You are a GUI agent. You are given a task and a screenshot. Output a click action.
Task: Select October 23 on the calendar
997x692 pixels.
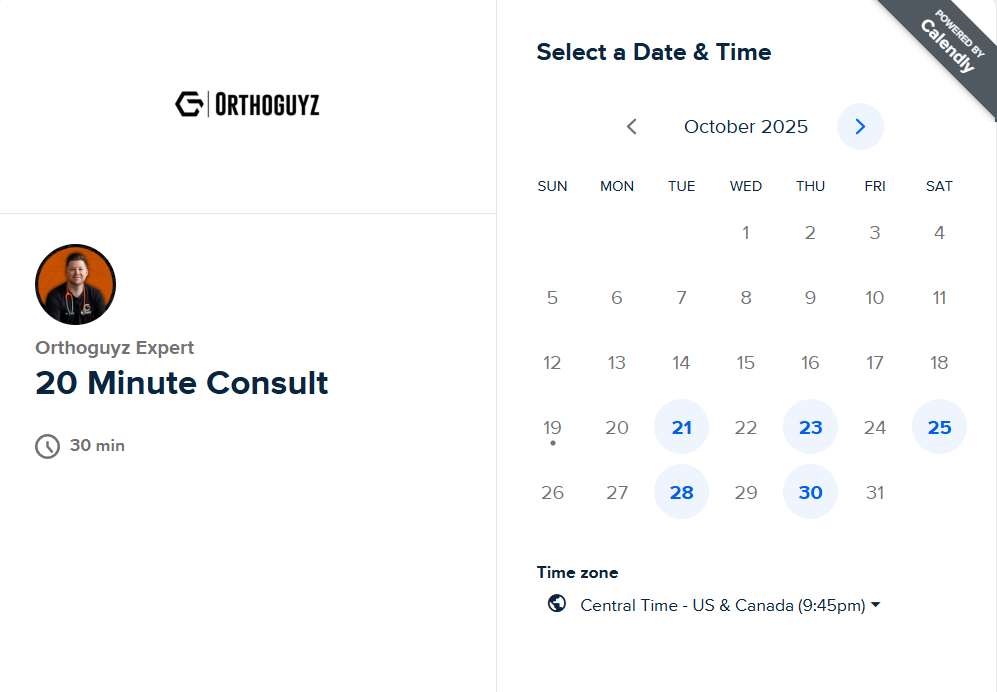[x=810, y=428]
